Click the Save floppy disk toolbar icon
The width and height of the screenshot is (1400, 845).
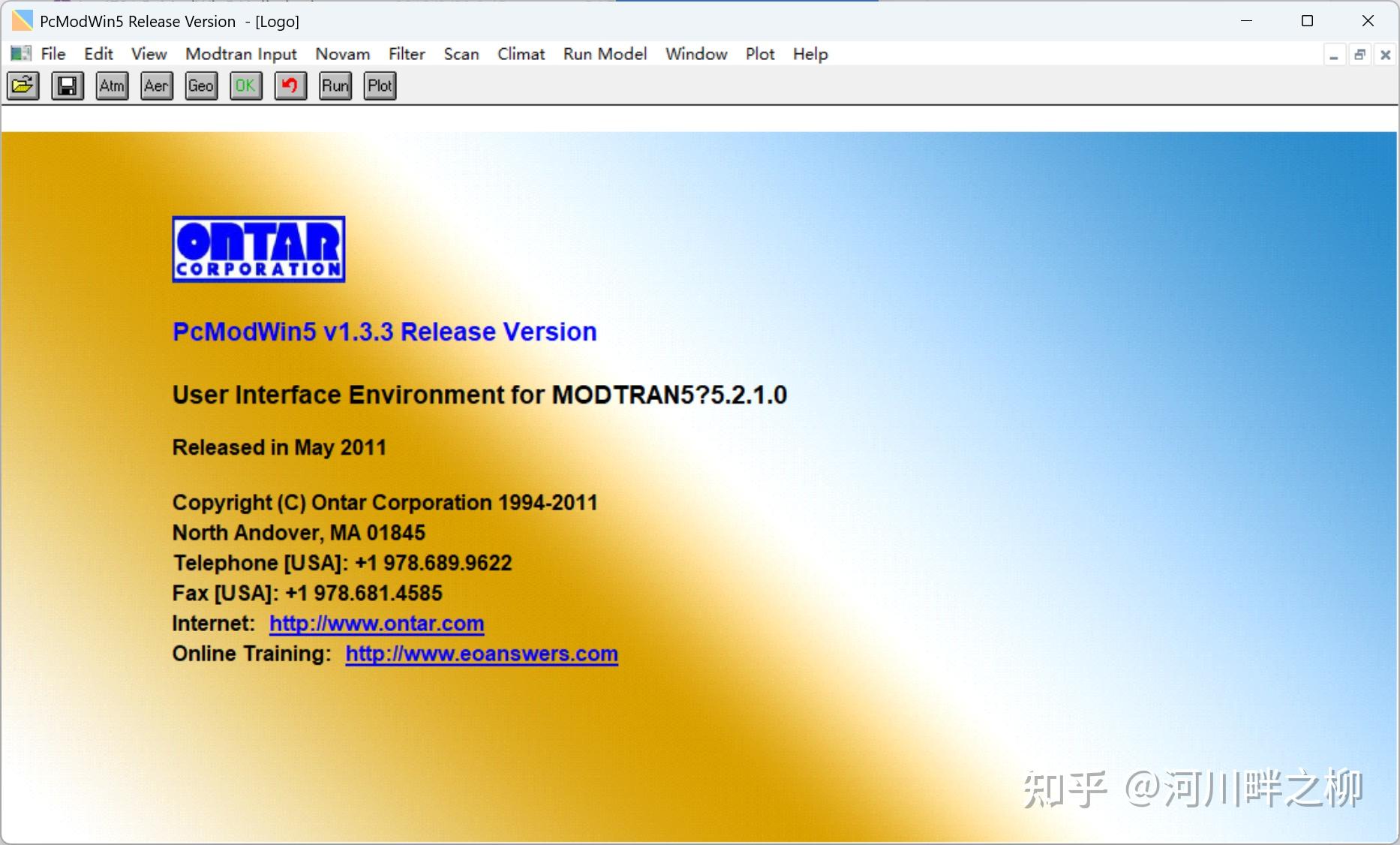[x=68, y=86]
